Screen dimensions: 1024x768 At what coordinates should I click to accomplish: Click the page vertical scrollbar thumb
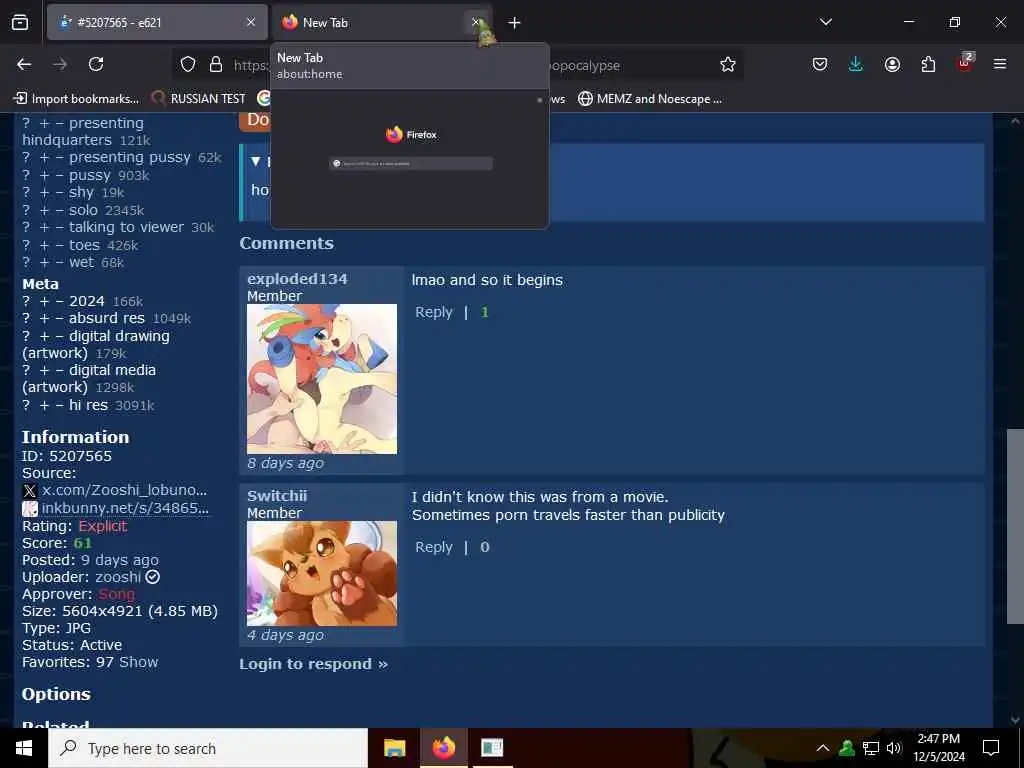click(x=1015, y=526)
